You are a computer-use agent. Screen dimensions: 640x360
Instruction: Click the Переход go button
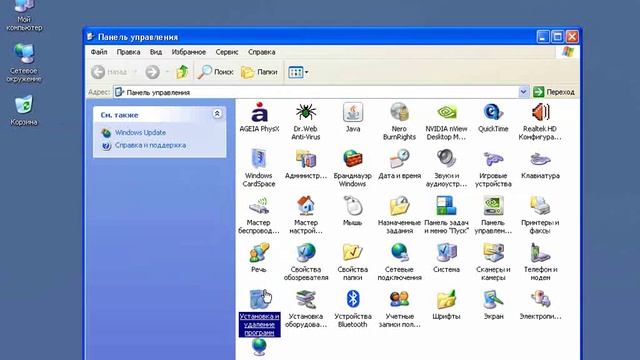554,92
